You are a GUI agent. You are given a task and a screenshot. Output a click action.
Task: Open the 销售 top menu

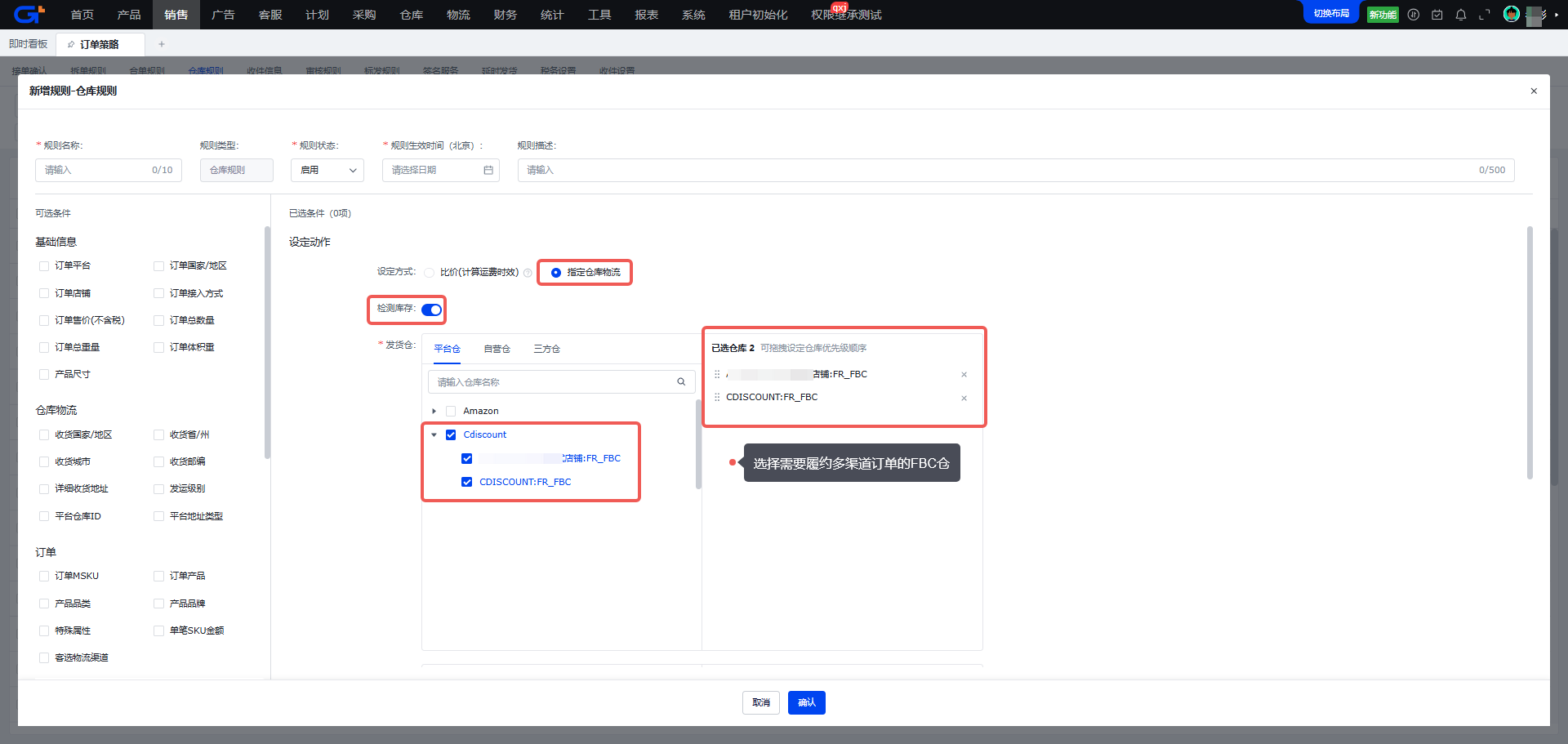click(x=176, y=15)
